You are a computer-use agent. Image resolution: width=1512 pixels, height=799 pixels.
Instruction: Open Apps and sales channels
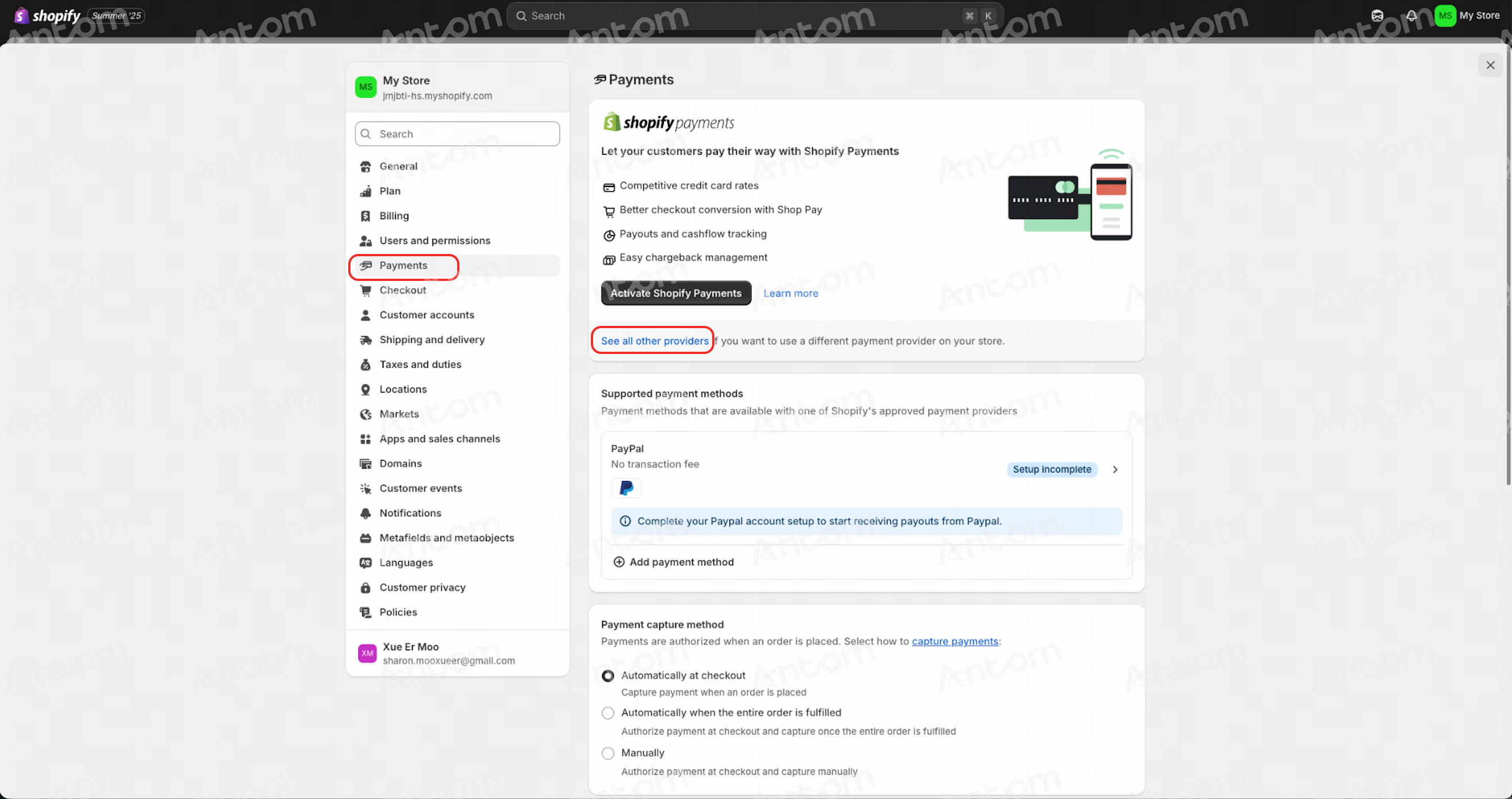tap(457, 439)
